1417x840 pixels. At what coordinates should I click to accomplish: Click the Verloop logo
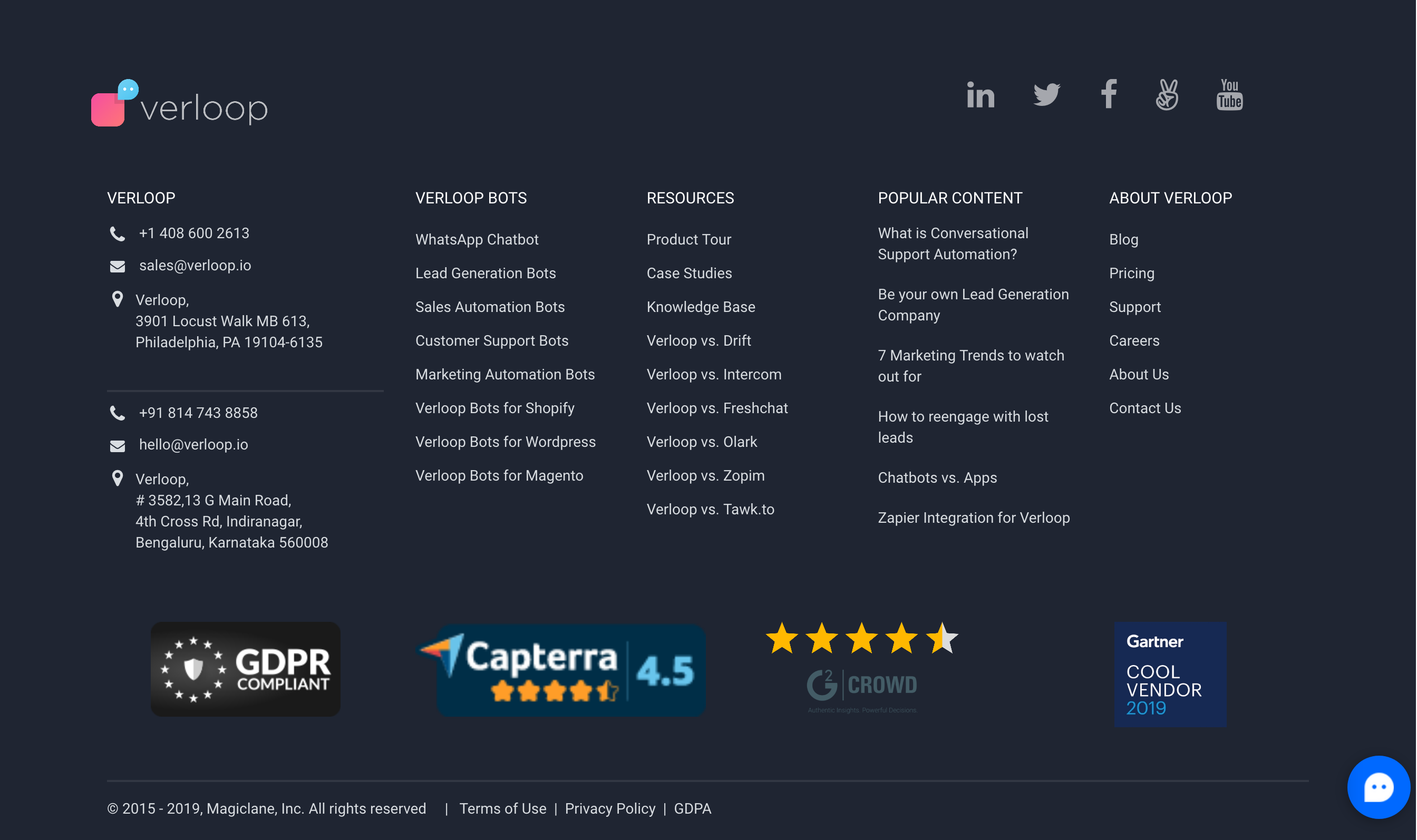tap(179, 103)
